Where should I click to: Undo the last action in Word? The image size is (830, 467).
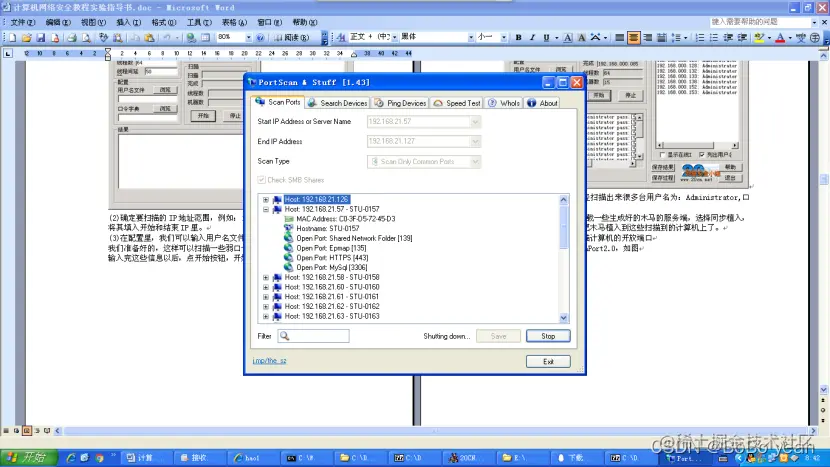click(167, 38)
